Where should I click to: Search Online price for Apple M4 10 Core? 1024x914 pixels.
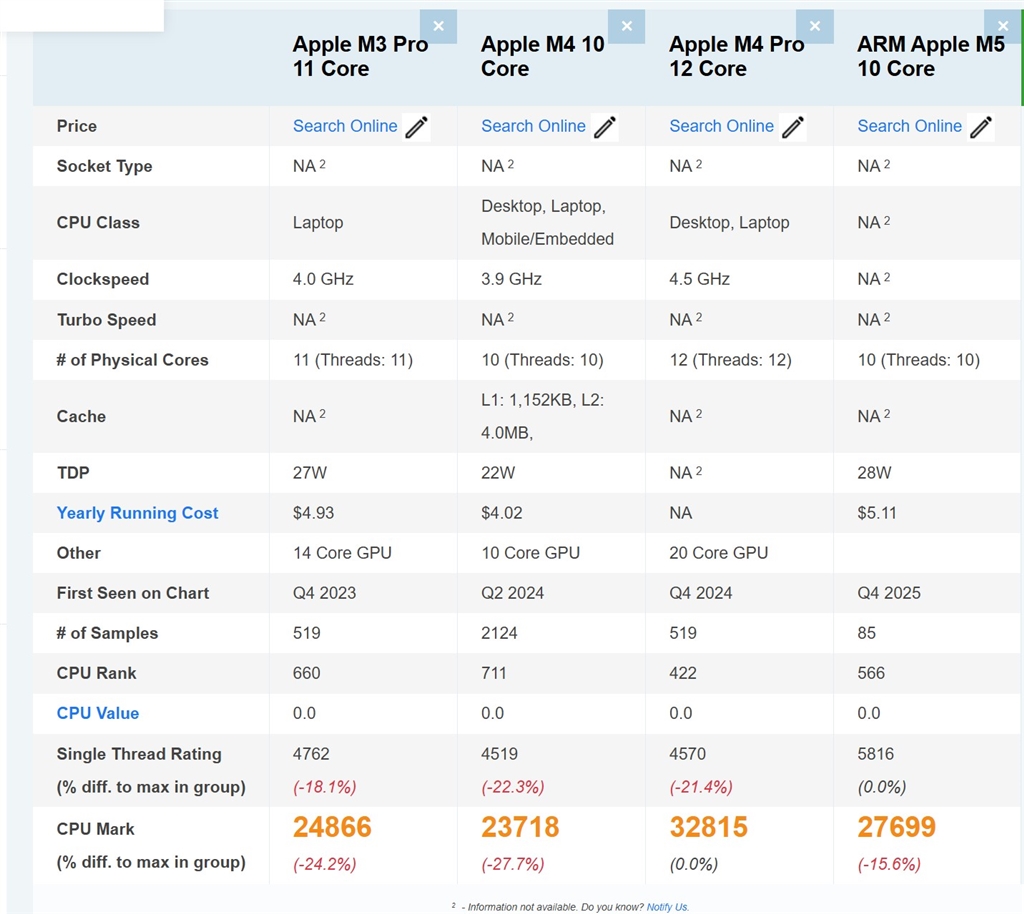click(533, 126)
